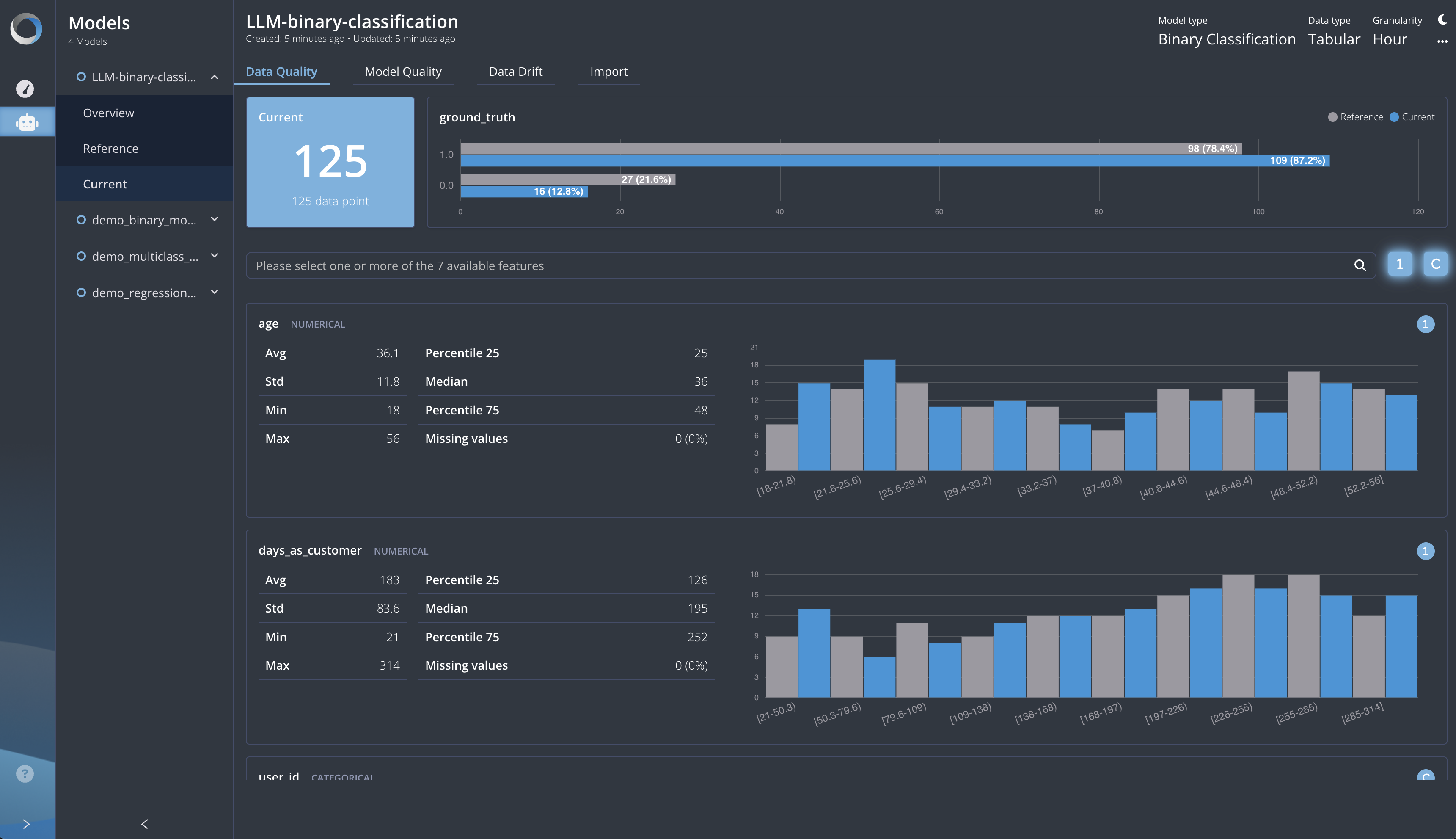Click the 109 (87.2%) current bar

click(895, 161)
